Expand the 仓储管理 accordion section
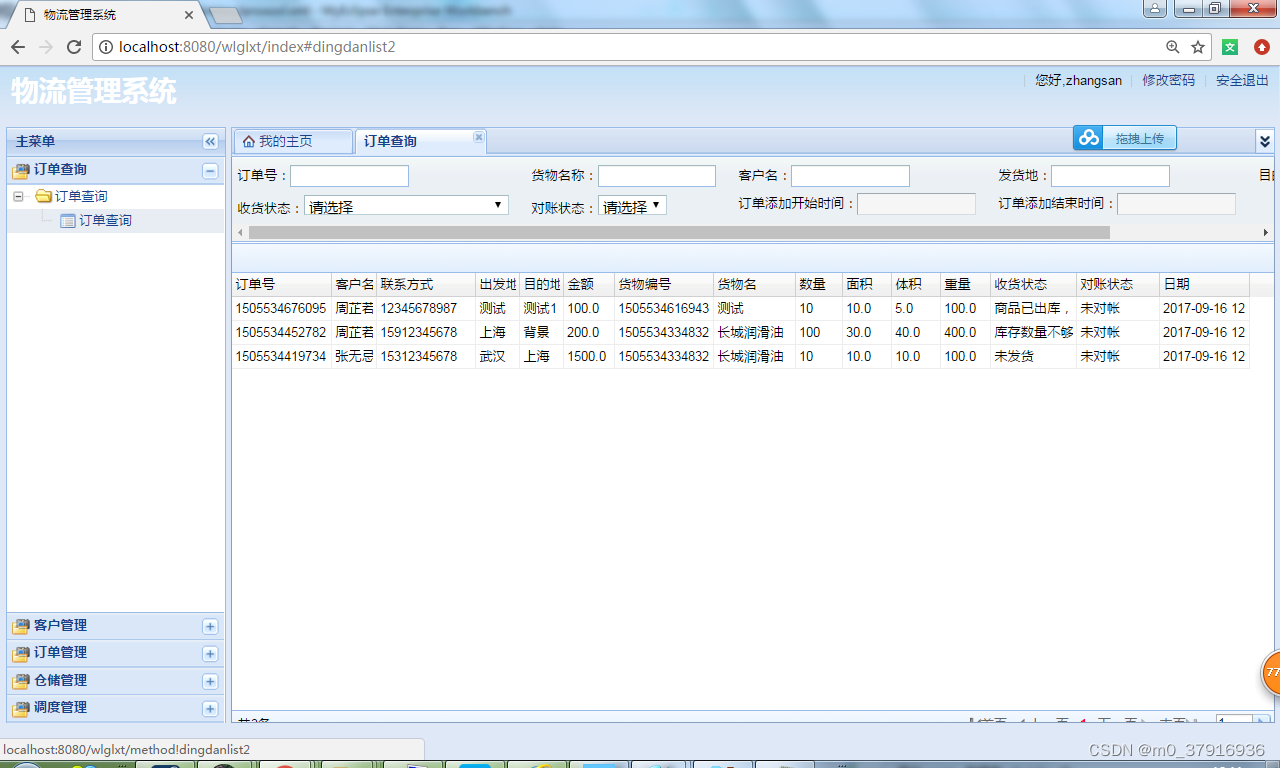This screenshot has width=1280, height=768. 210,681
